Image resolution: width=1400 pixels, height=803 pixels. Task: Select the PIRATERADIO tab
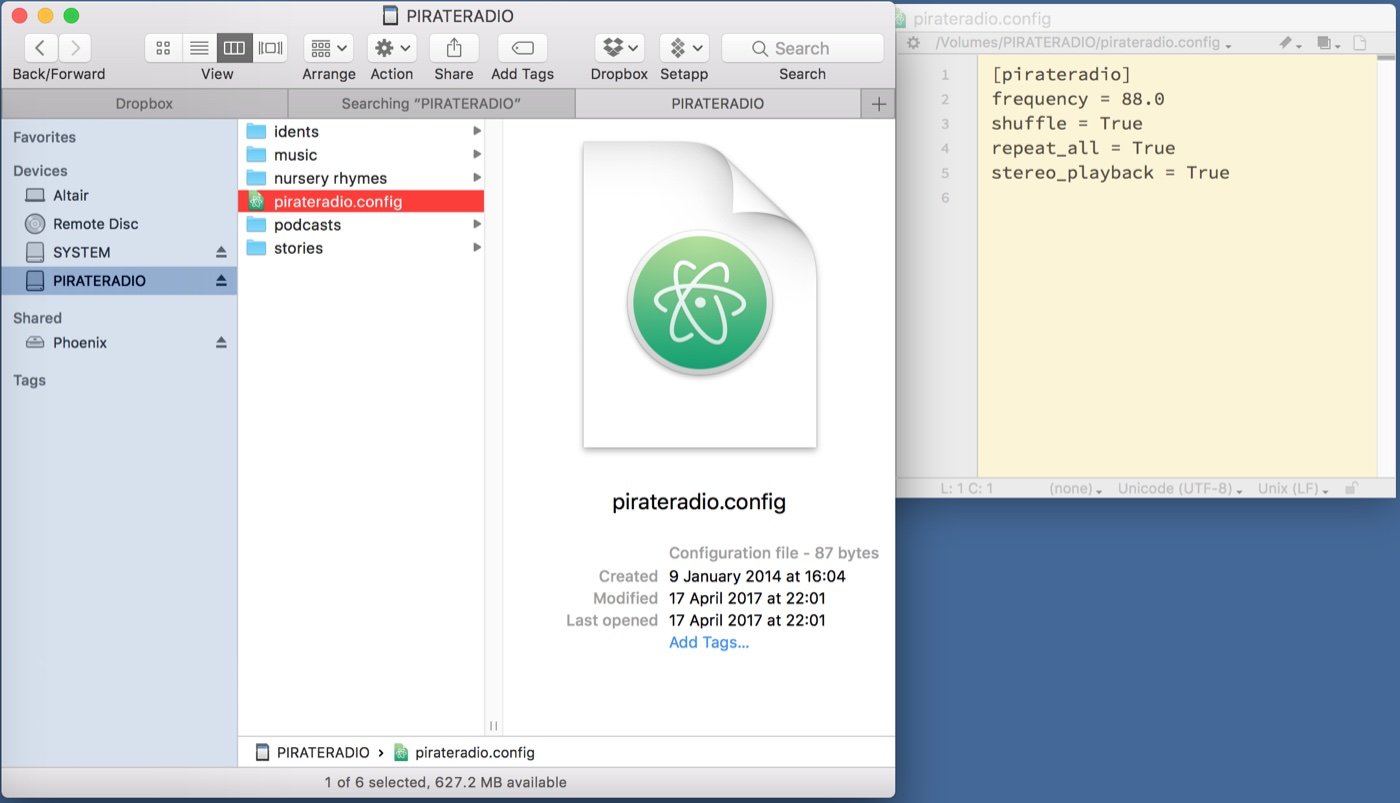718,103
